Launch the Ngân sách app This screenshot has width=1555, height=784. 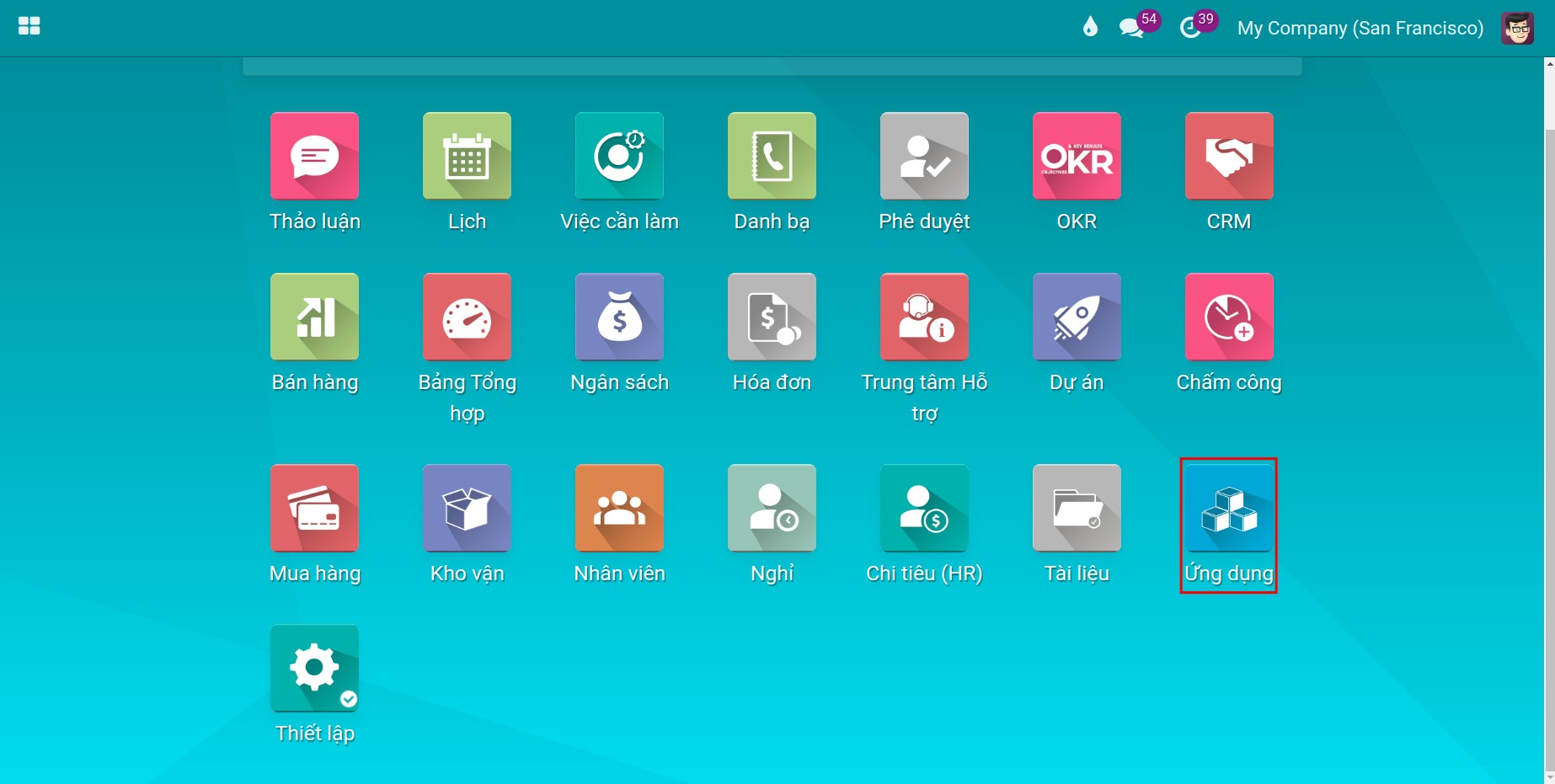pyautogui.click(x=619, y=317)
